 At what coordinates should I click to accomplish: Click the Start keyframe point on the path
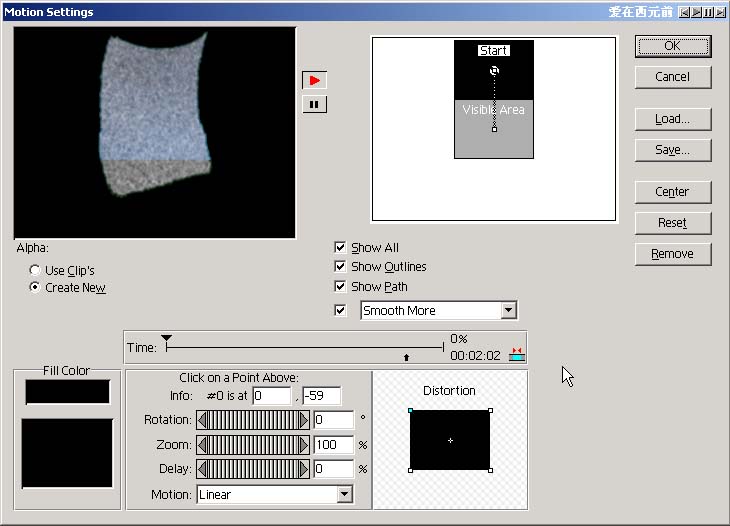[494, 71]
